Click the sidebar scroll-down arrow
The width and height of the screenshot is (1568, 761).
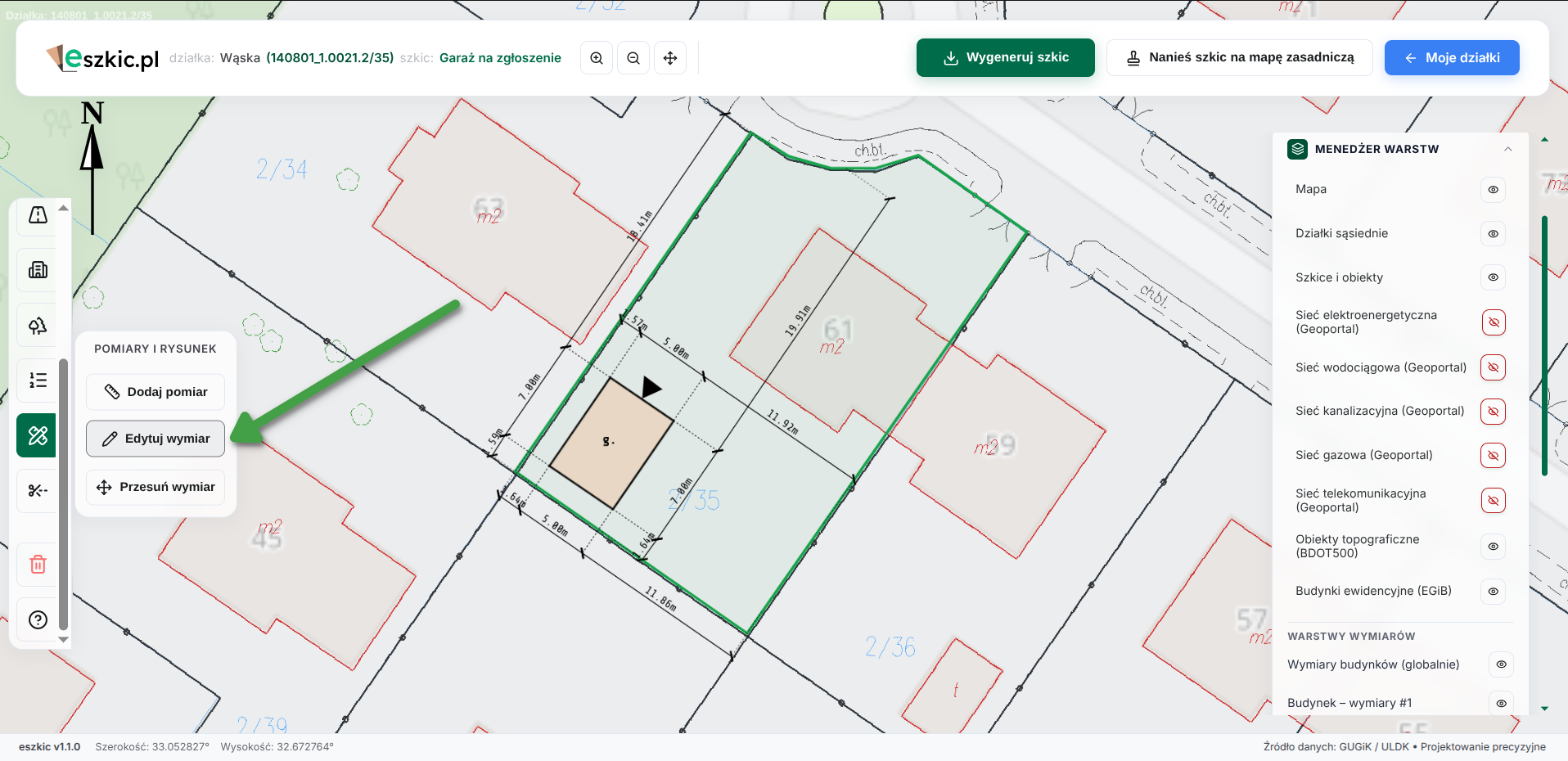pyautogui.click(x=63, y=640)
